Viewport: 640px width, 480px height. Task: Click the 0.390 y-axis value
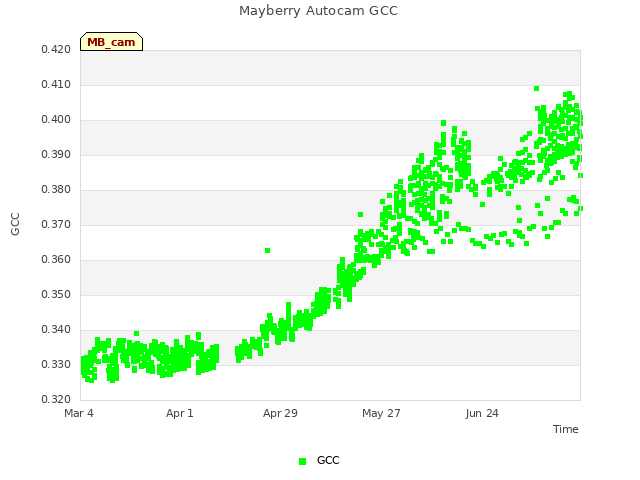(x=56, y=155)
